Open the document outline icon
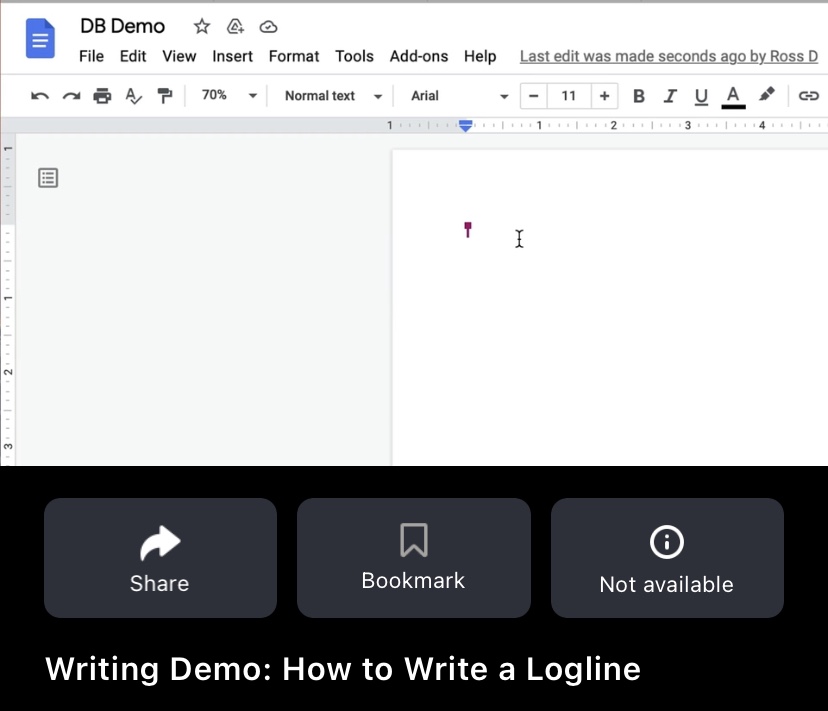This screenshot has height=711, width=828. pyautogui.click(x=48, y=178)
